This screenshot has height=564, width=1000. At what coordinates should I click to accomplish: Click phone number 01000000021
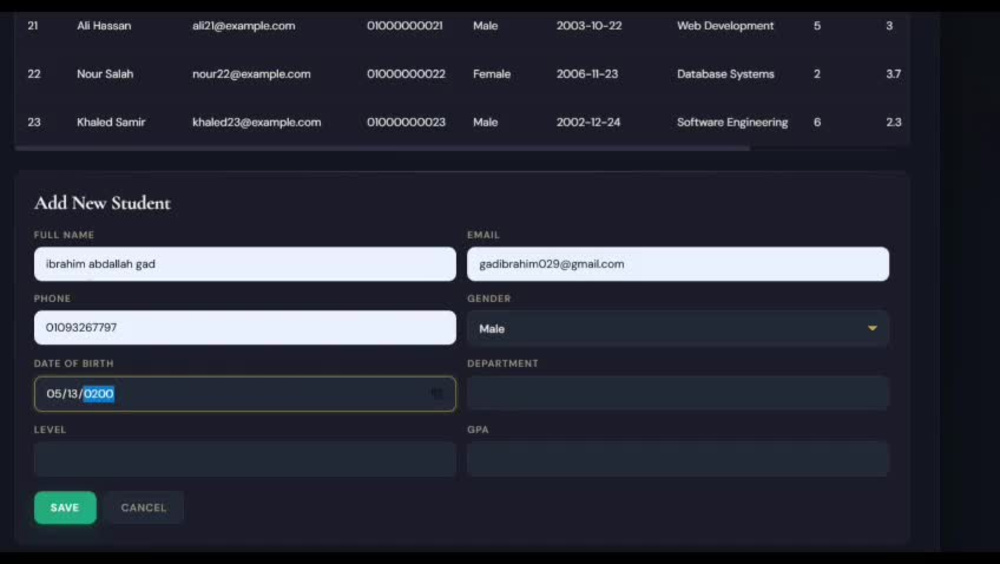pos(404,26)
